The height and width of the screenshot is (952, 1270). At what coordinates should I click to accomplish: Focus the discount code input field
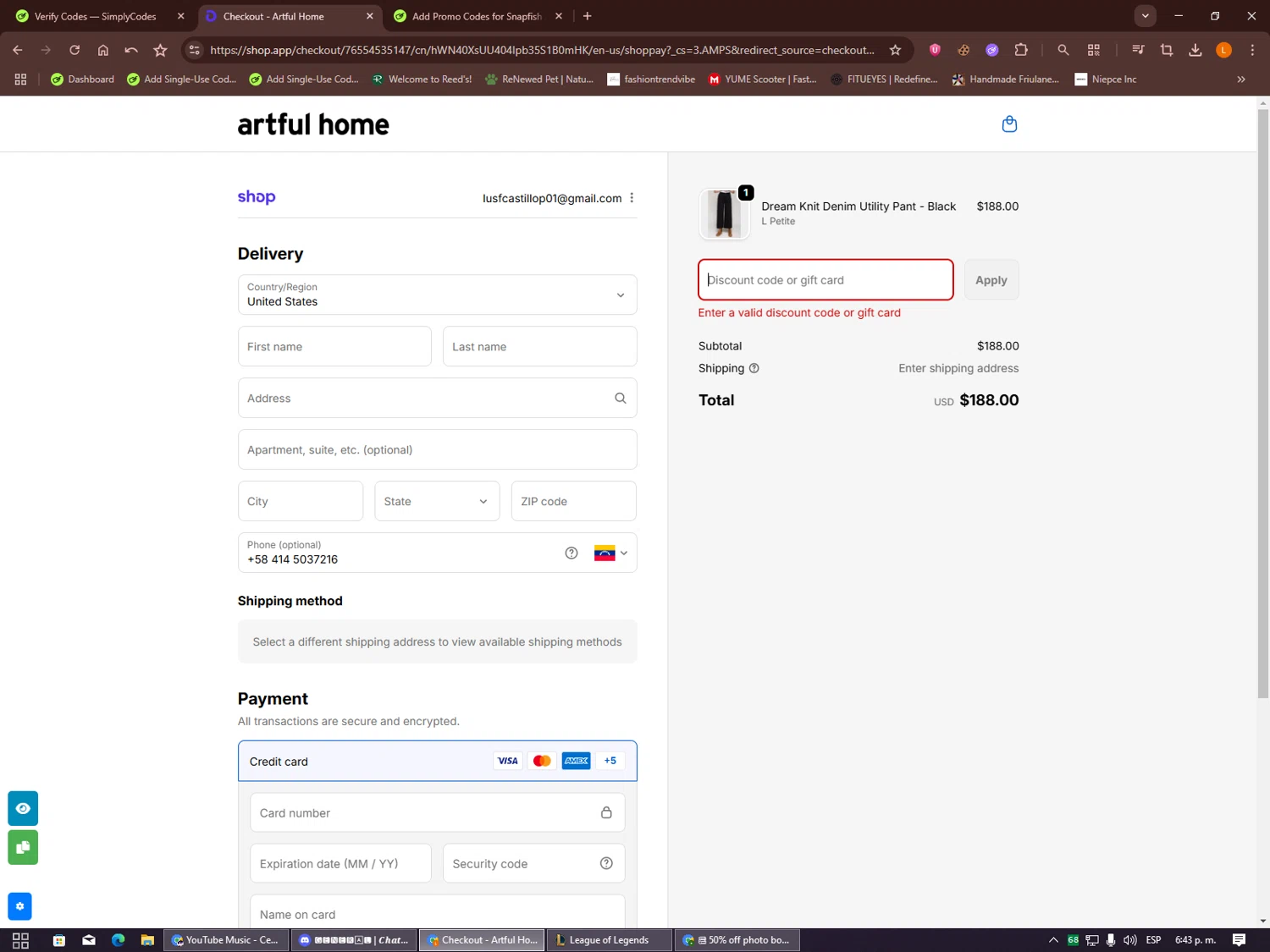(x=825, y=280)
